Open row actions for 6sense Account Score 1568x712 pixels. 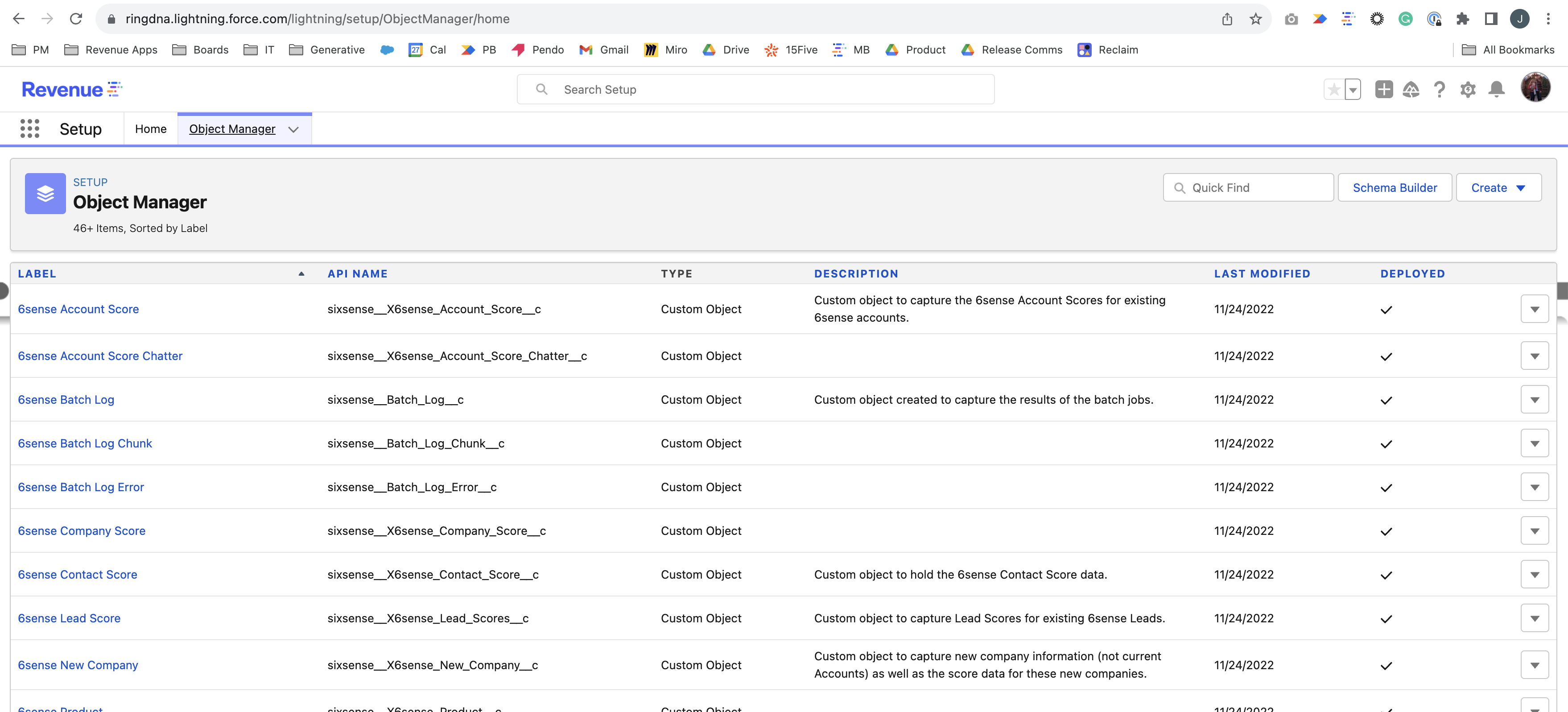(x=1535, y=310)
